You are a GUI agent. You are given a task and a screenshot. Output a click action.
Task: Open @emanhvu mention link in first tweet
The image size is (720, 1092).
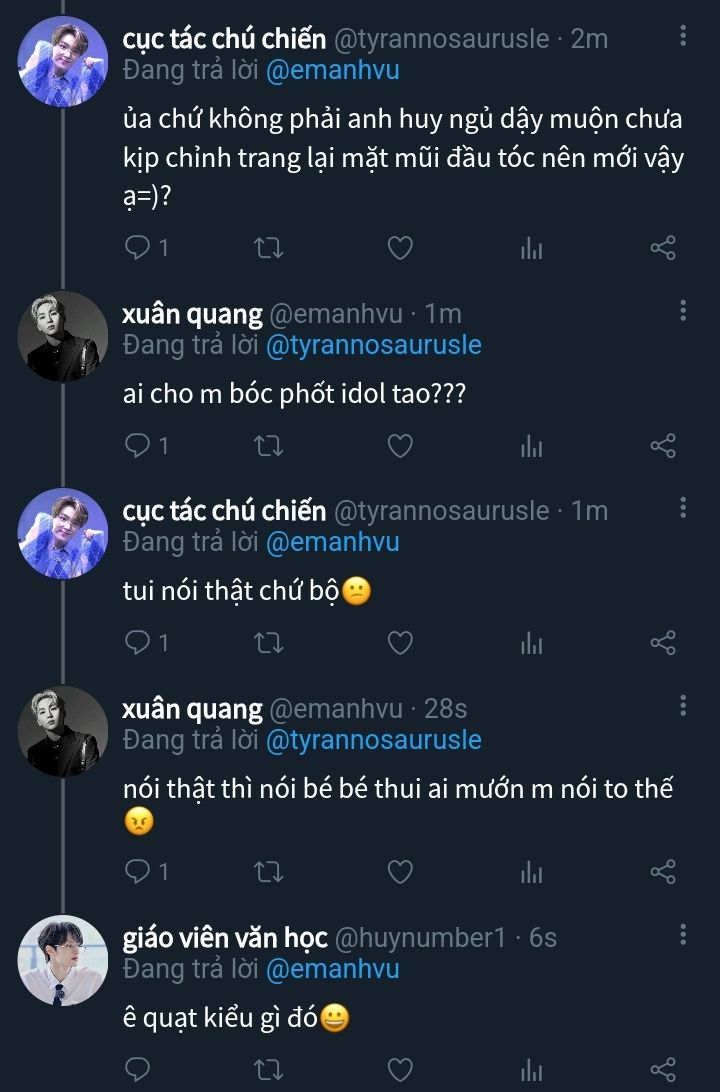pos(330,71)
